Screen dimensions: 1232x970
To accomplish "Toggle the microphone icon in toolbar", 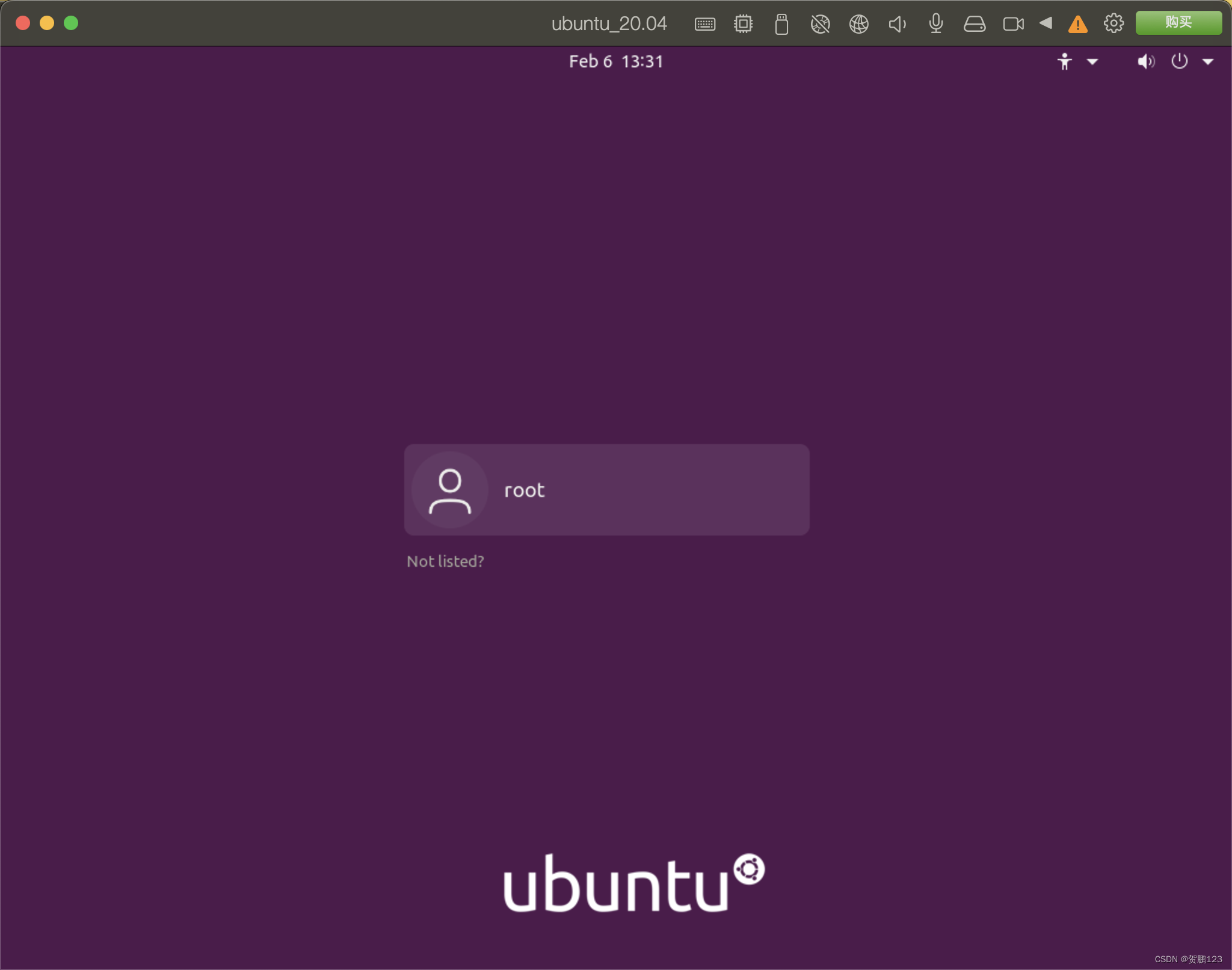I will (935, 24).
